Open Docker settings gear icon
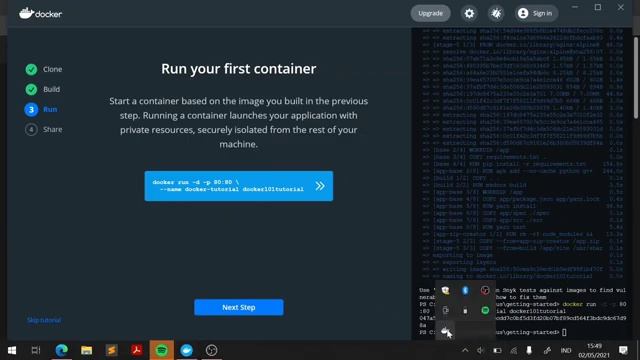Screen dimensions: 640x360 [469, 13]
